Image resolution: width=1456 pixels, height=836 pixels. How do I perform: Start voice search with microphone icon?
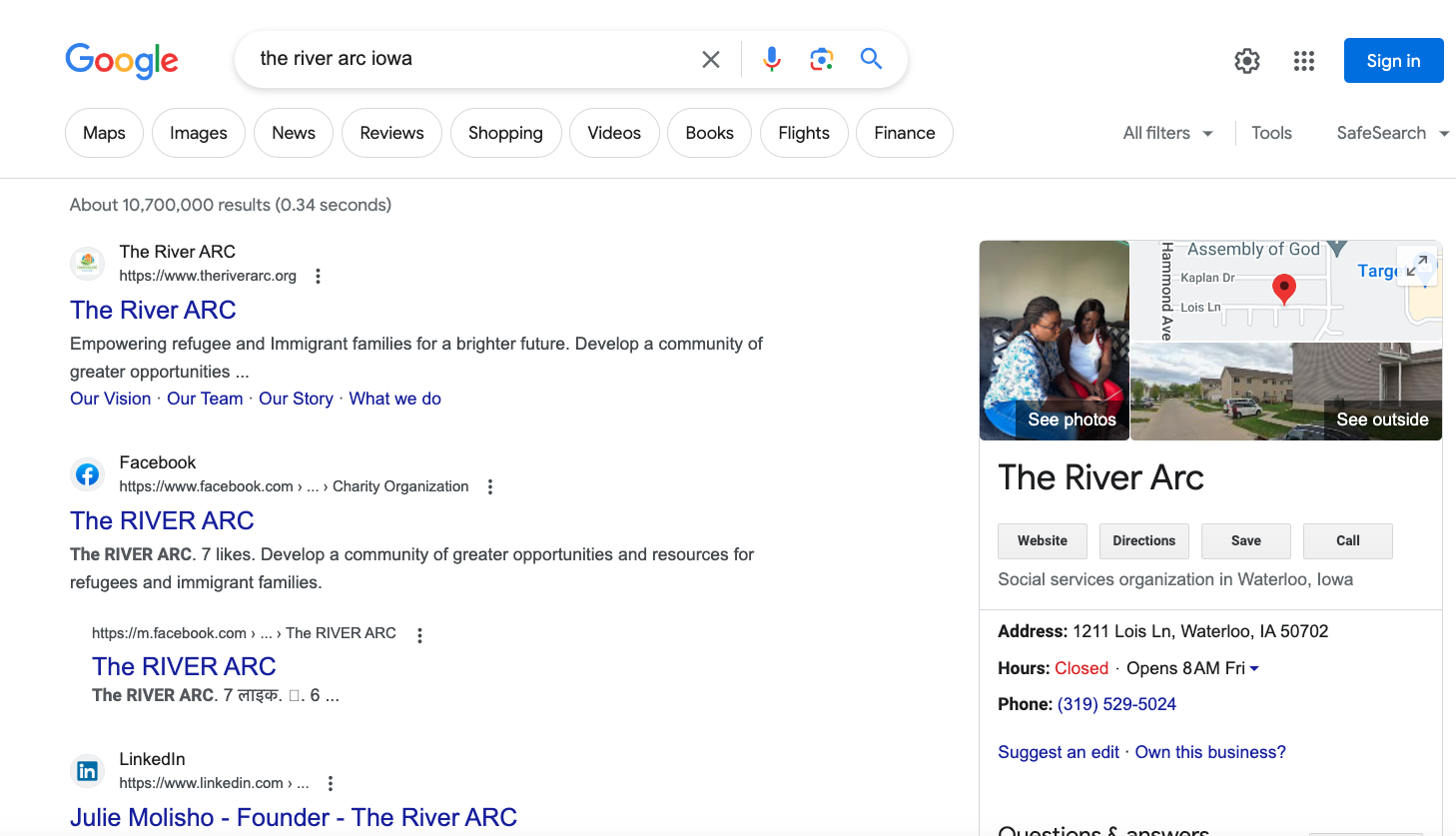tap(772, 59)
